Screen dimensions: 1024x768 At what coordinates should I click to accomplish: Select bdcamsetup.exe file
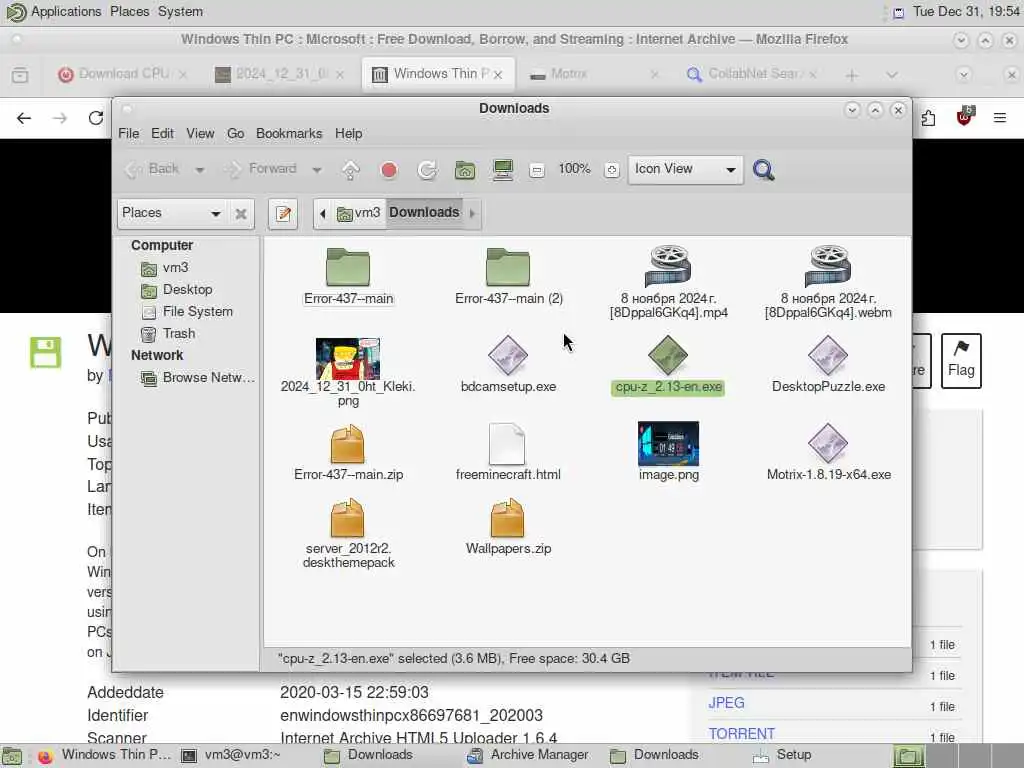[508, 364]
